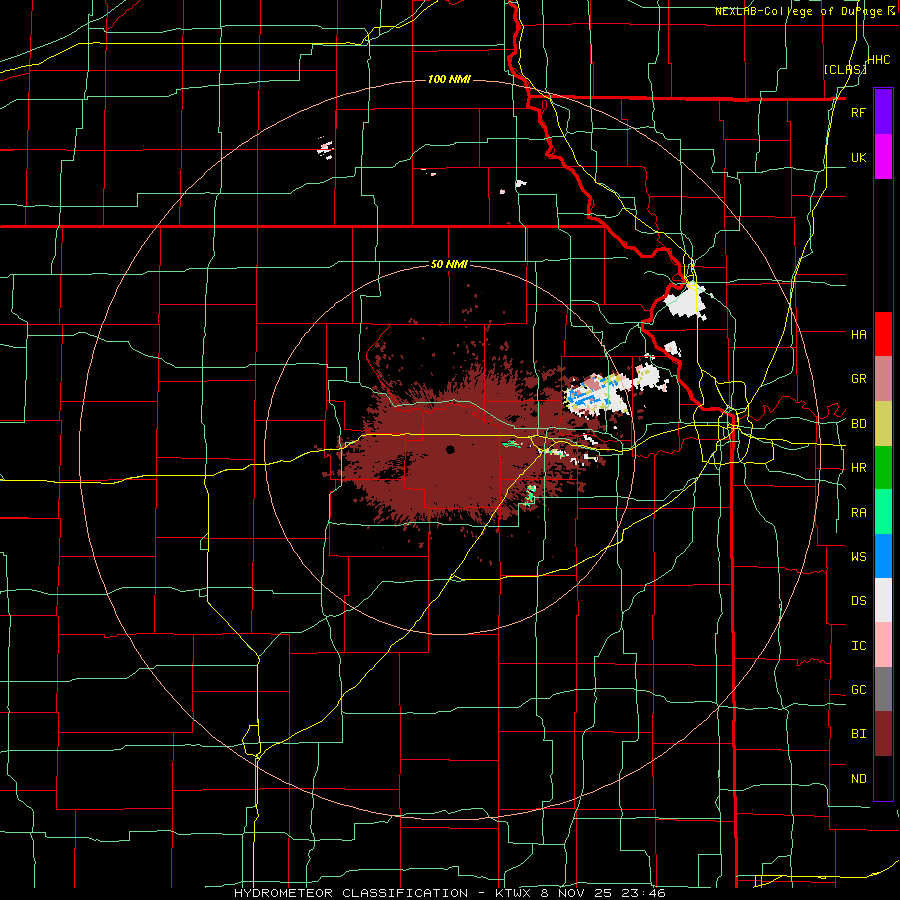
Task: Select the BD big drops yellow swatch
Action: pyautogui.click(x=883, y=424)
